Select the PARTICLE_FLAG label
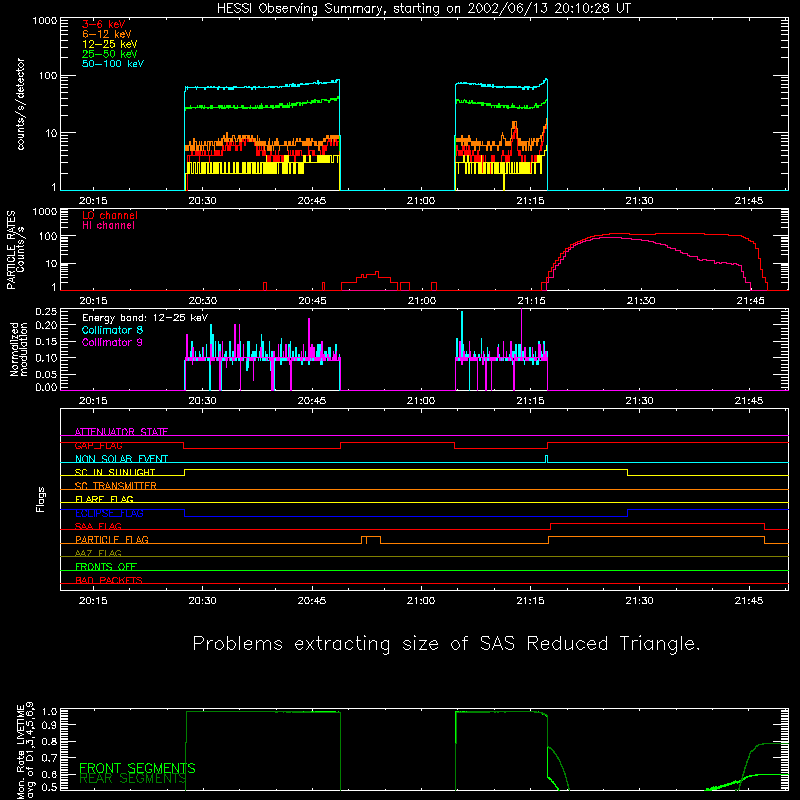 (x=112, y=540)
